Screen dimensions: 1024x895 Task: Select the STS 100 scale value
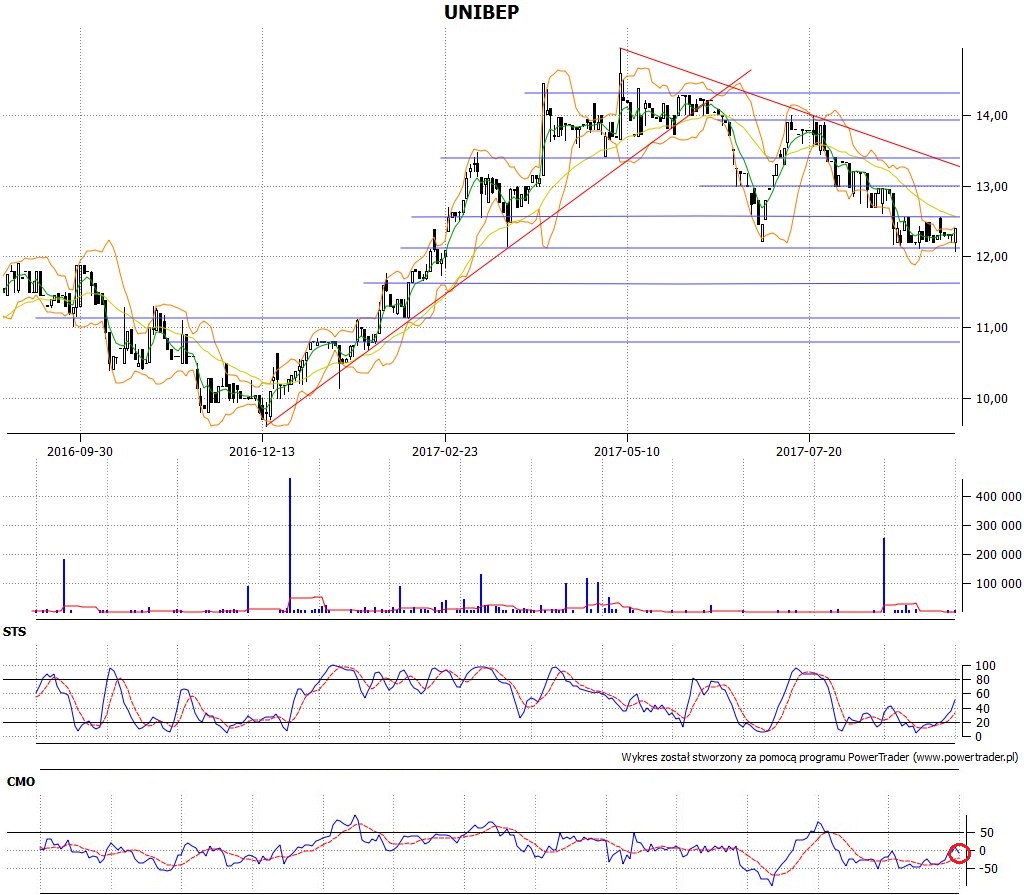pos(985,666)
